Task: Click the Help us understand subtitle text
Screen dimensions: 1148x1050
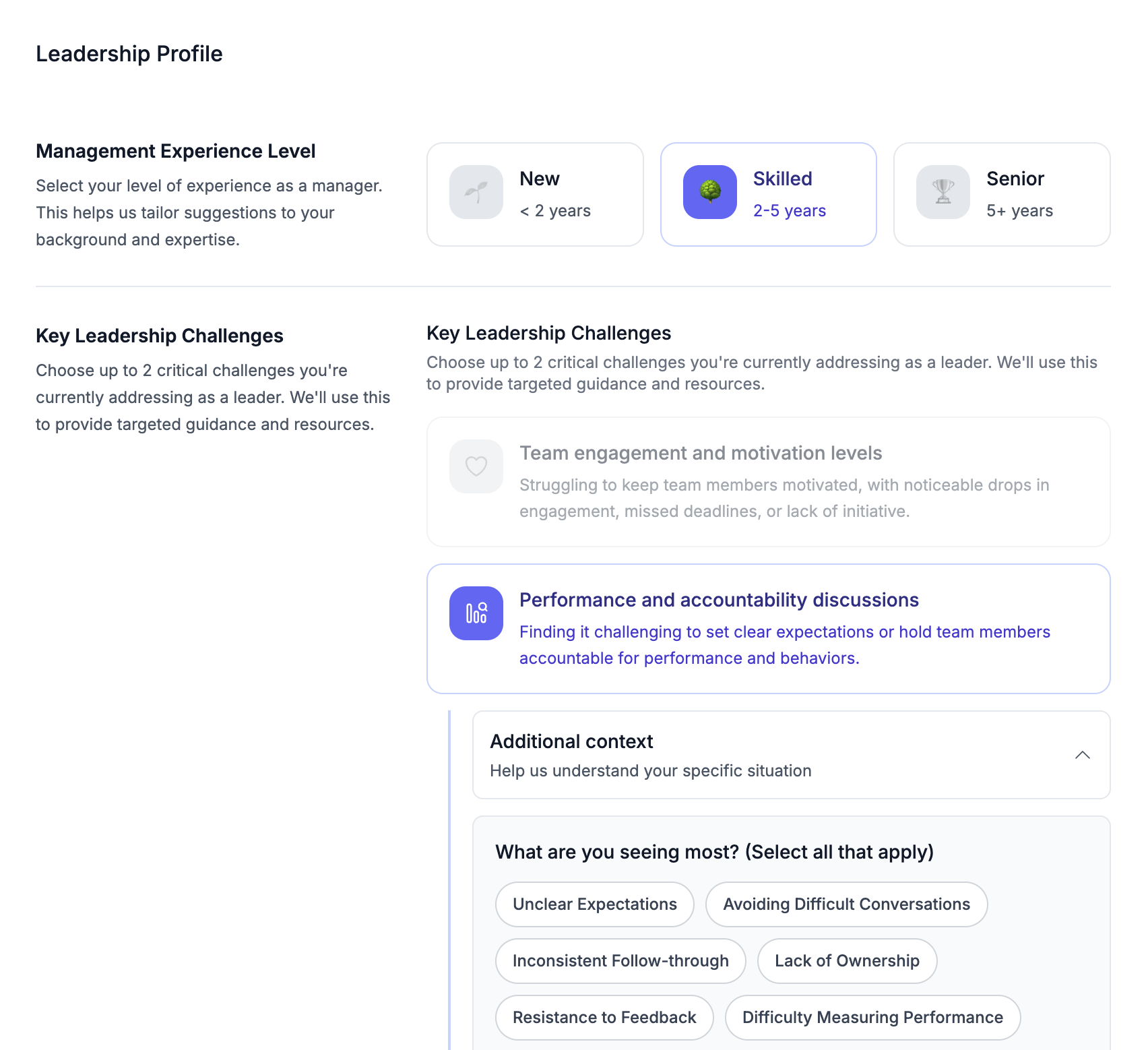Action: coord(651,771)
